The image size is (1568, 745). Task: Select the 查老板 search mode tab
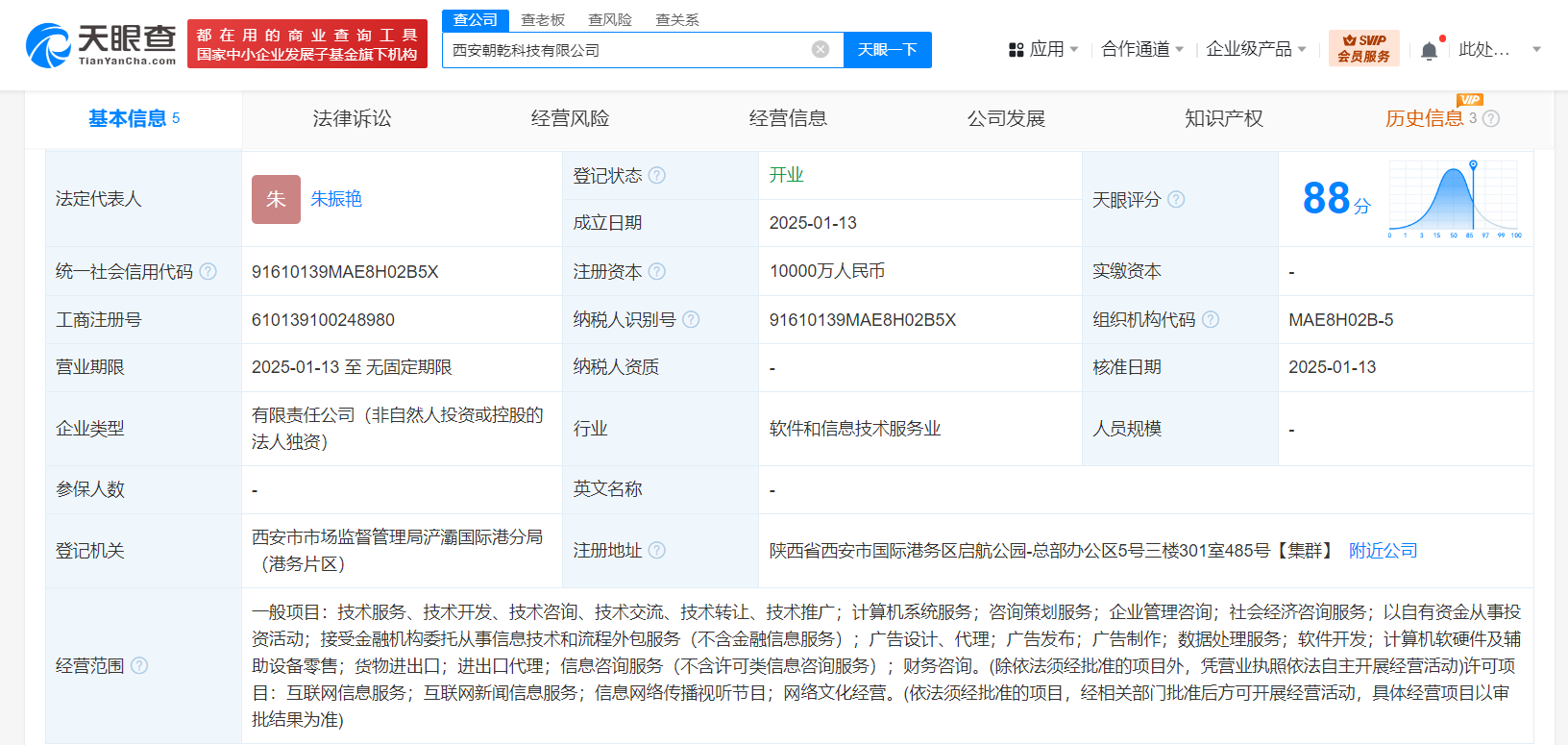pos(543,19)
